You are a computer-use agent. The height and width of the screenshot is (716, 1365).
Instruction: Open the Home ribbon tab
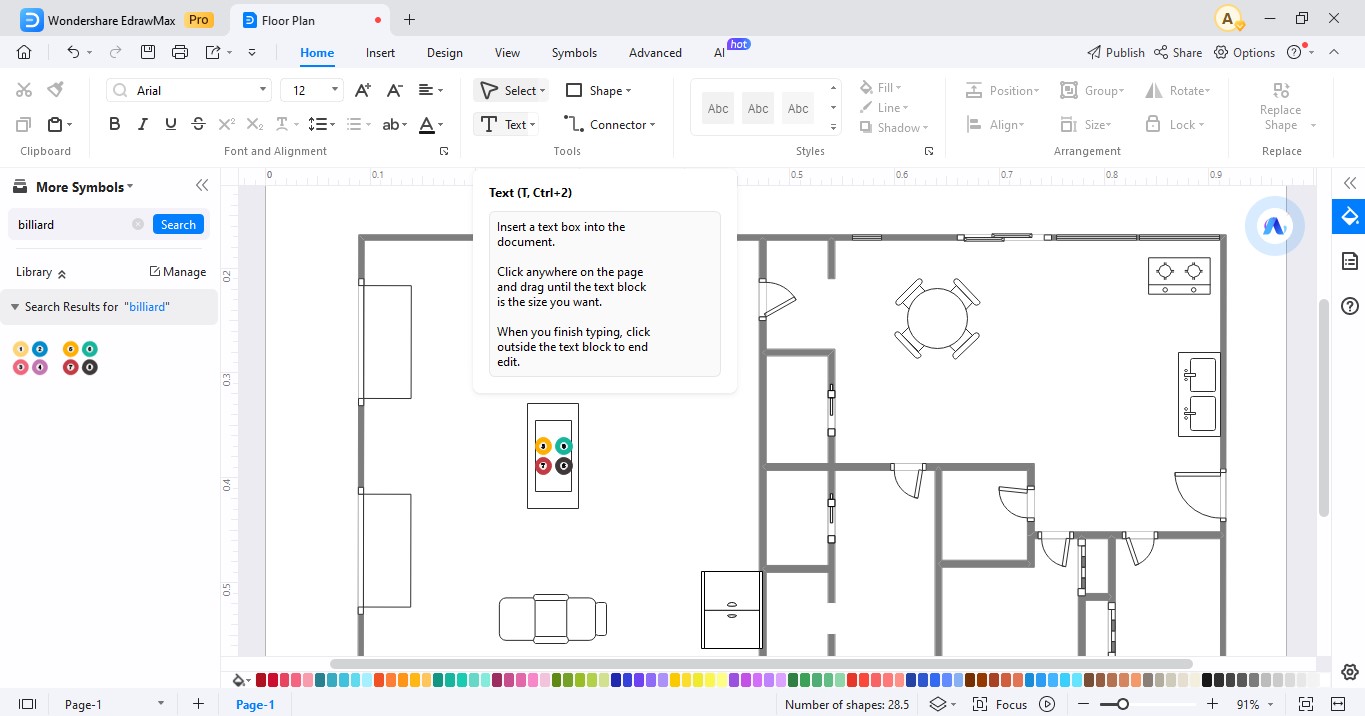[317, 53]
